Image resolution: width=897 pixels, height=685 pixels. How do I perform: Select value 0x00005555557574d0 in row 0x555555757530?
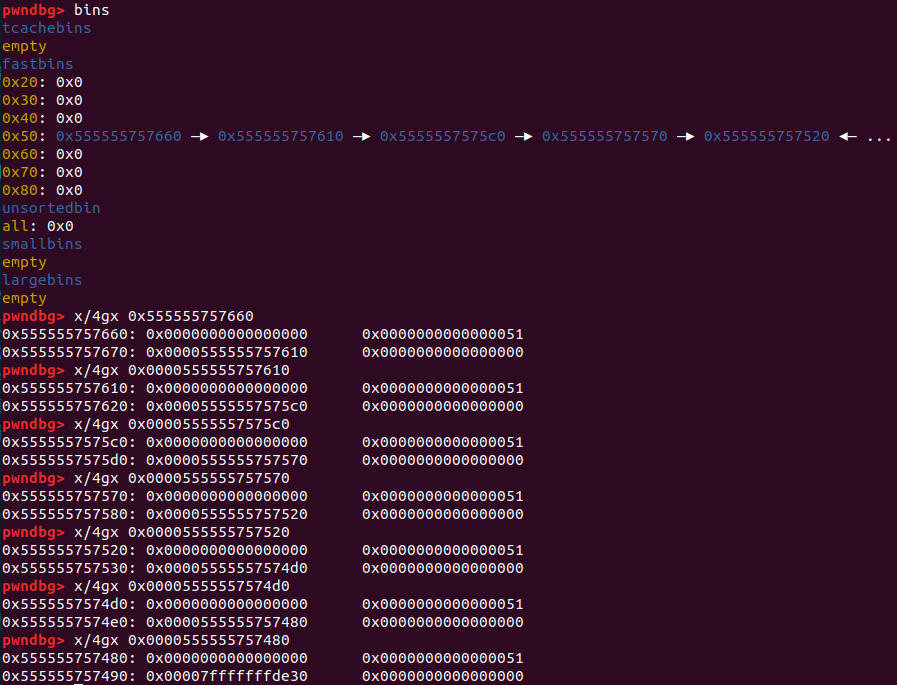pyautogui.click(x=227, y=569)
